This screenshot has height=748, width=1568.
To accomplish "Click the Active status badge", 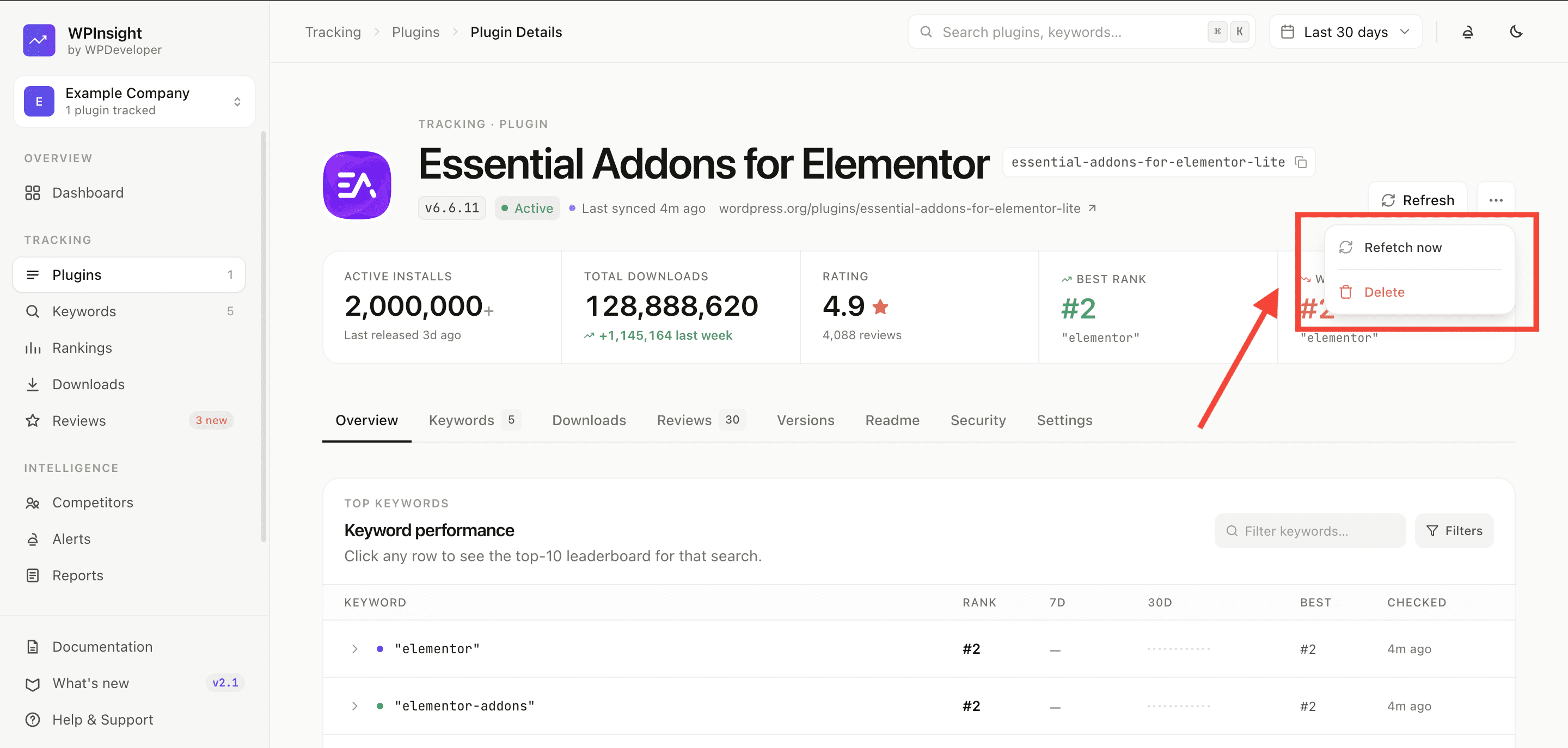I will coord(527,208).
